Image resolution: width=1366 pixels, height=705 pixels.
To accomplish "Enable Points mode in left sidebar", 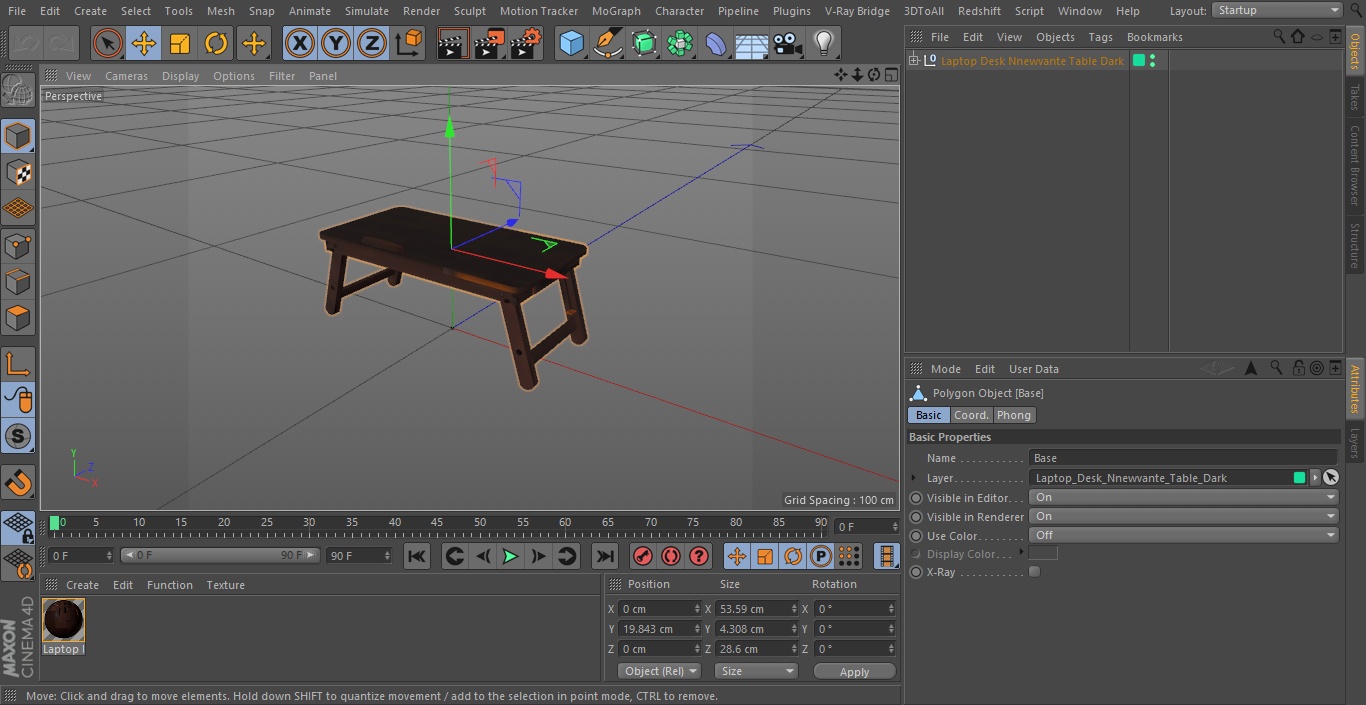I will (x=18, y=245).
